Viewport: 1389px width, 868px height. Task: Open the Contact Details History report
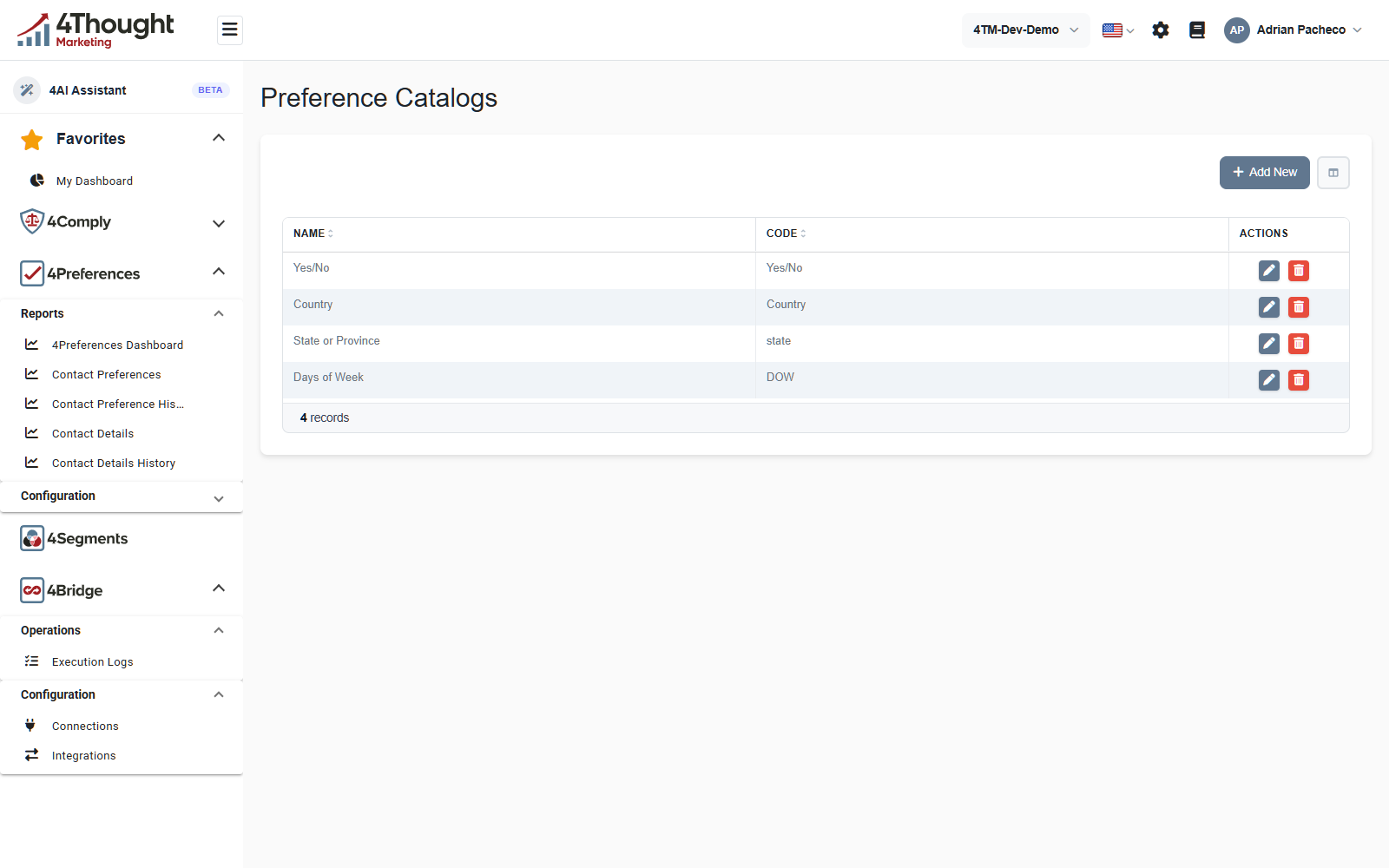tap(114, 463)
